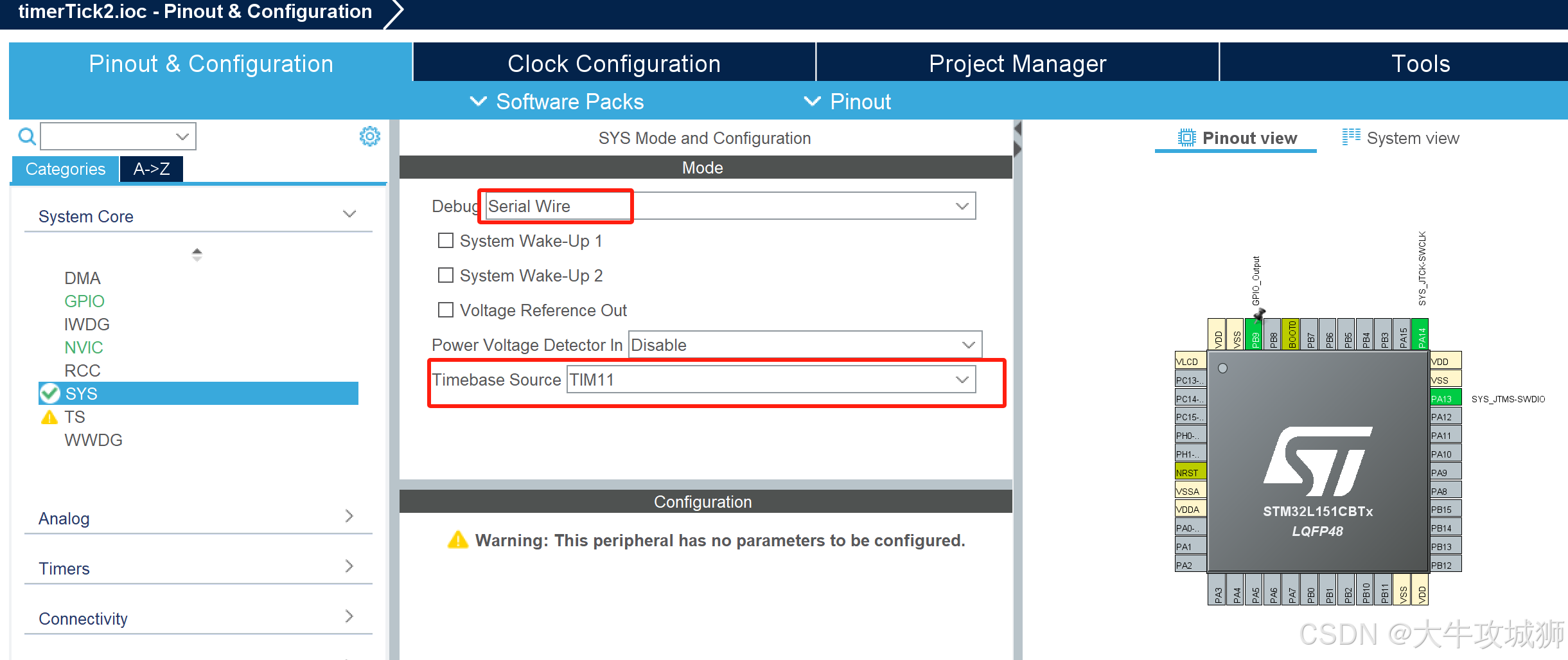The height and width of the screenshot is (660, 1568).
Task: Click the timerTick2.ioc breadcrumb
Action: 195,12
